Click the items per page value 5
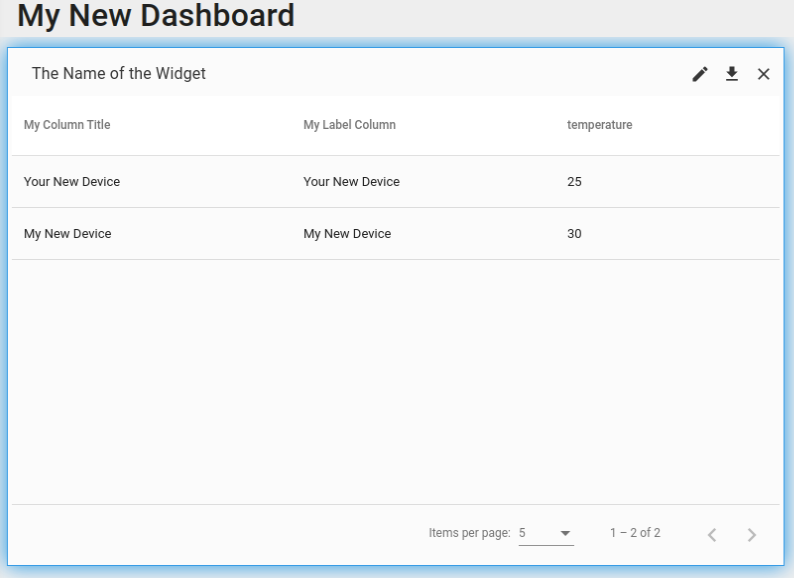This screenshot has height=578, width=794. 523,533
